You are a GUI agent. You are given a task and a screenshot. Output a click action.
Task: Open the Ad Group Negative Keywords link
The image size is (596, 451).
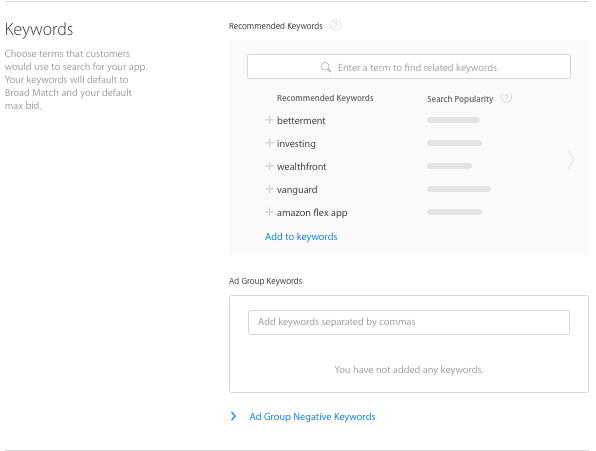coord(312,417)
